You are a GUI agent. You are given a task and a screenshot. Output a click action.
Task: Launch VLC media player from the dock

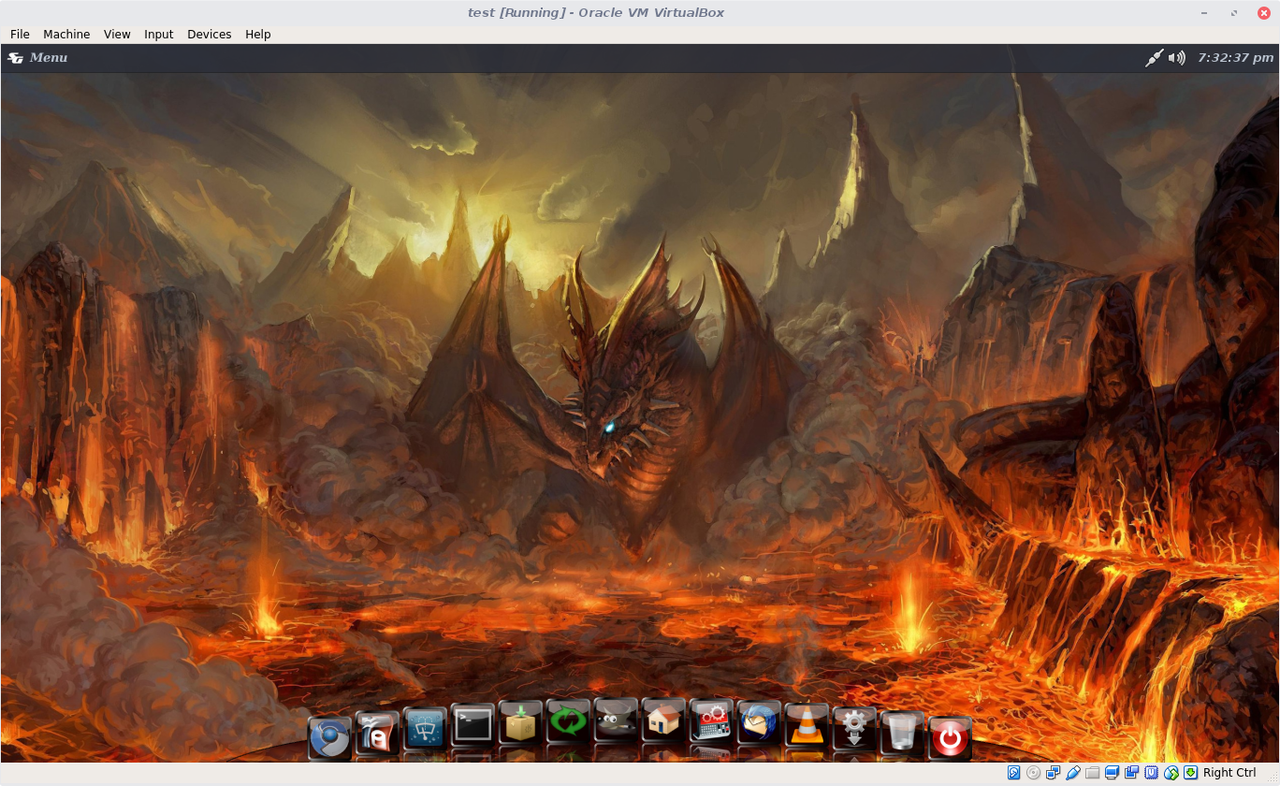coord(807,726)
